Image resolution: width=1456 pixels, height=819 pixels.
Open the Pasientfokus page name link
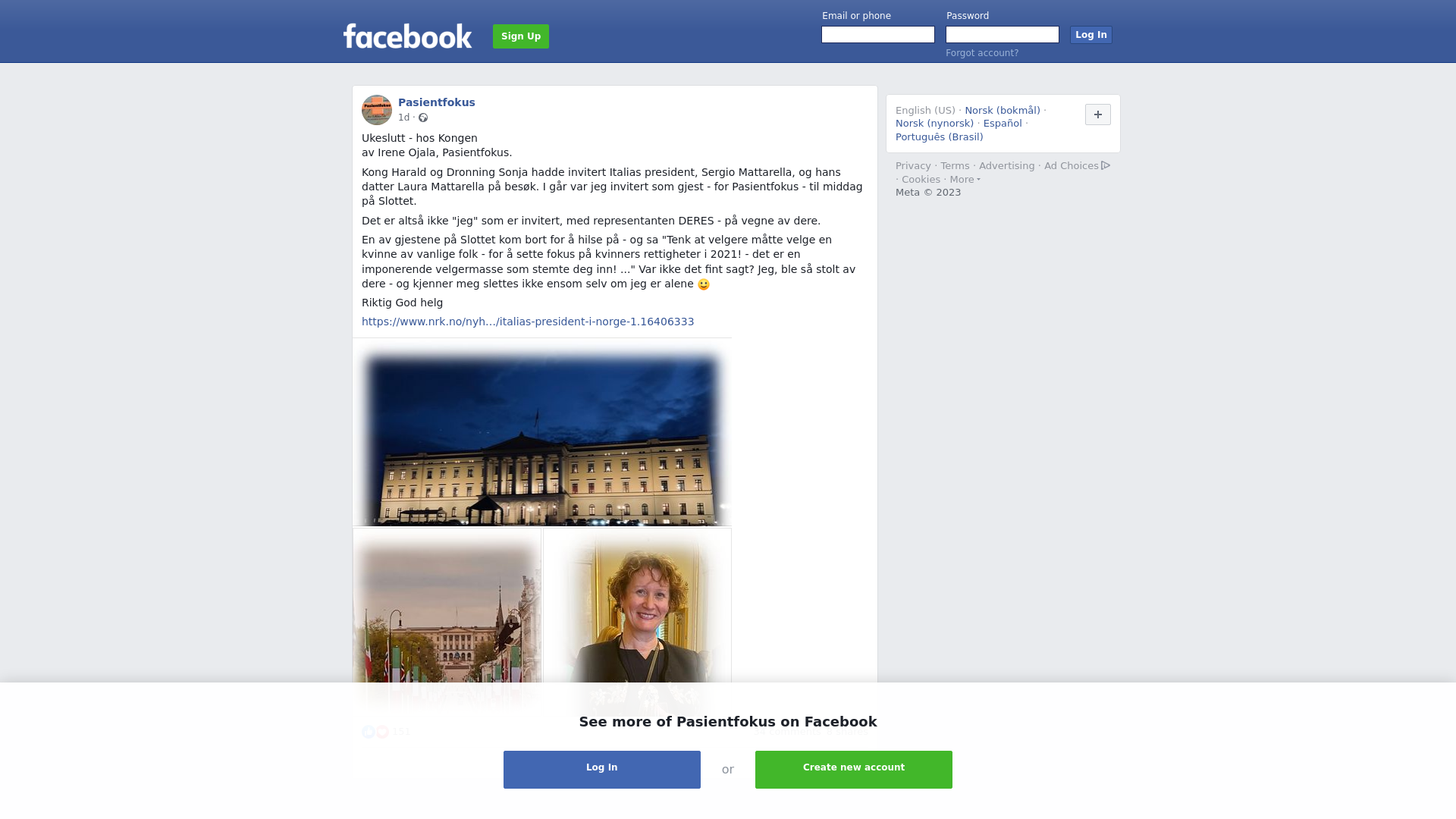437,102
